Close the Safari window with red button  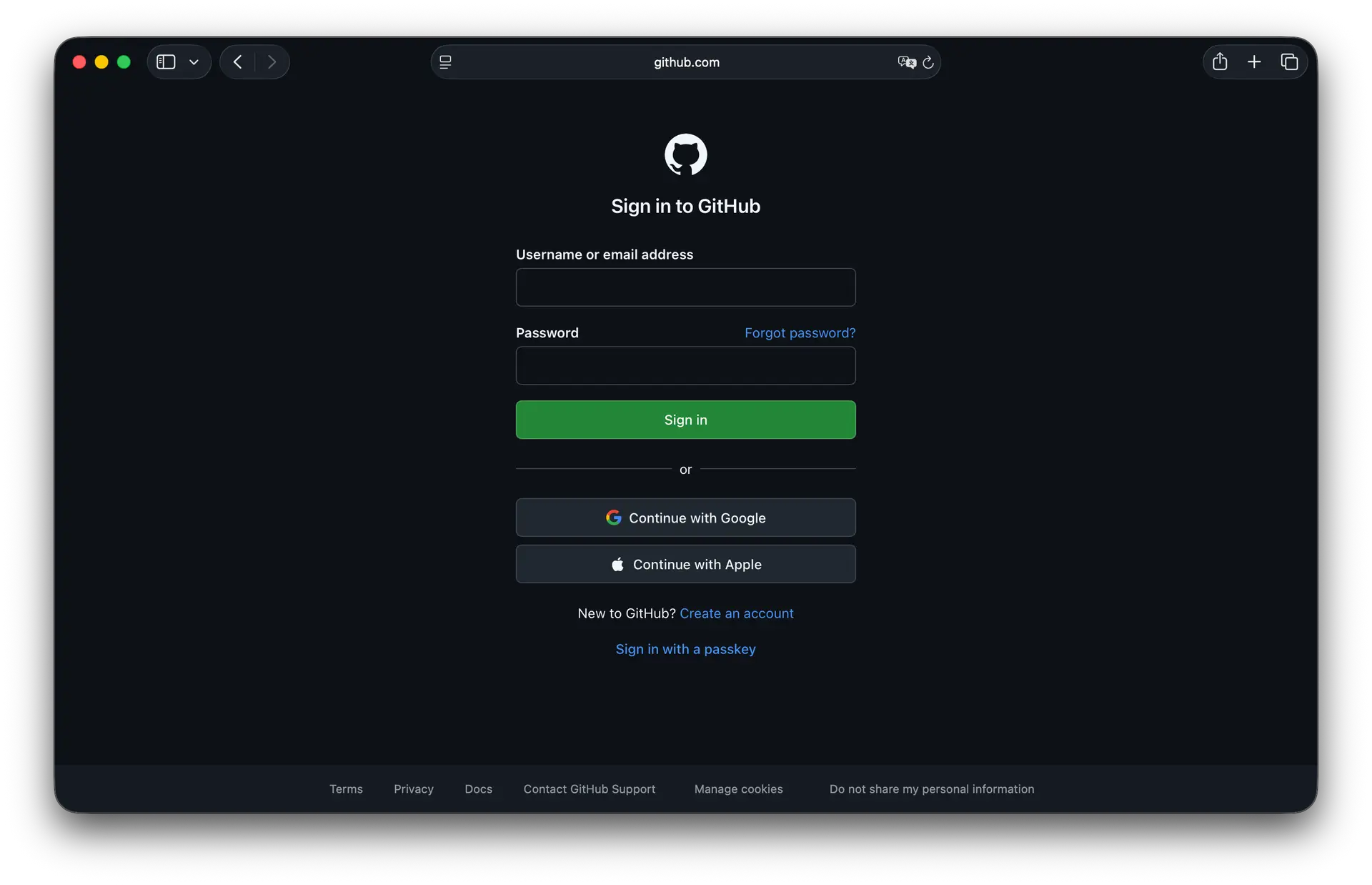click(x=79, y=62)
